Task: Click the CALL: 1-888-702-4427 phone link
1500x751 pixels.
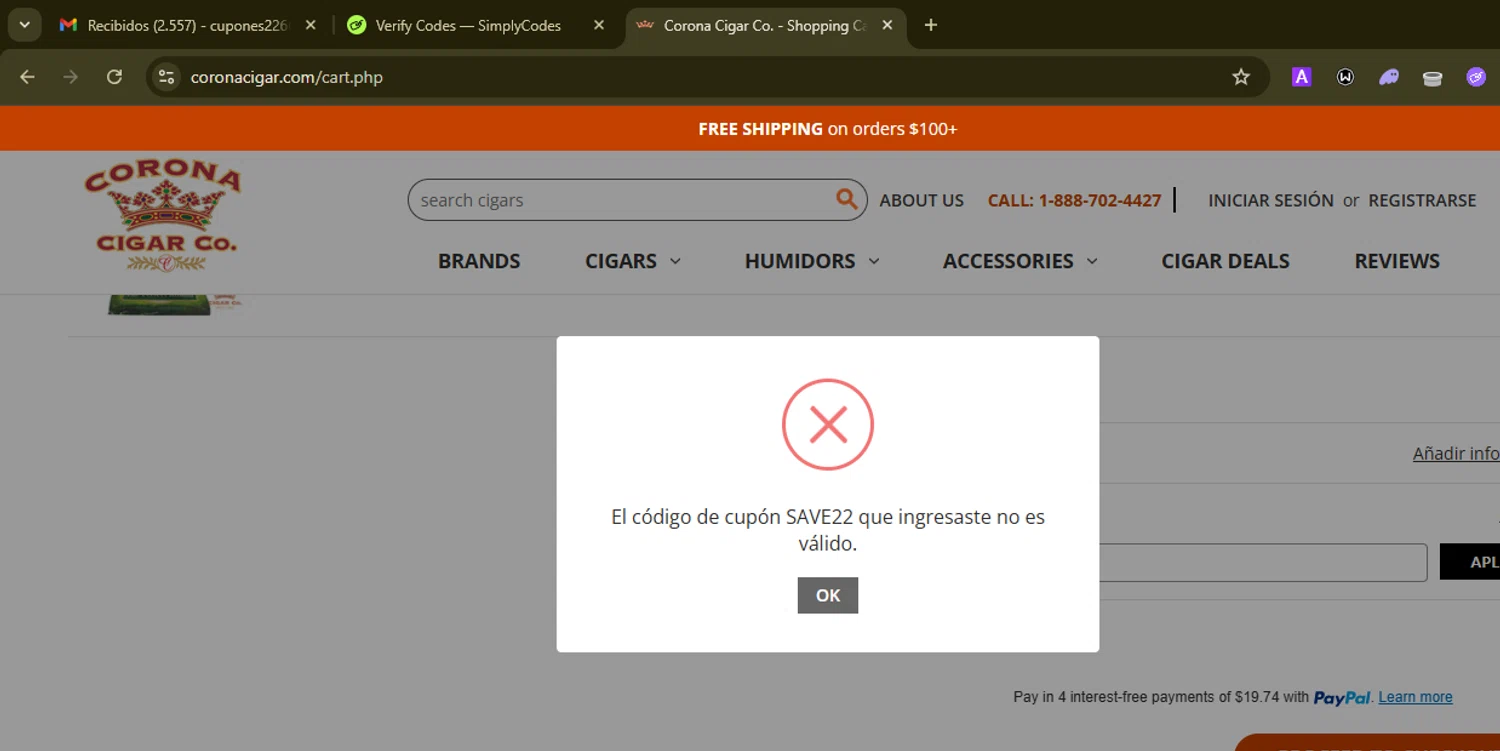Action: pyautogui.click(x=1074, y=200)
